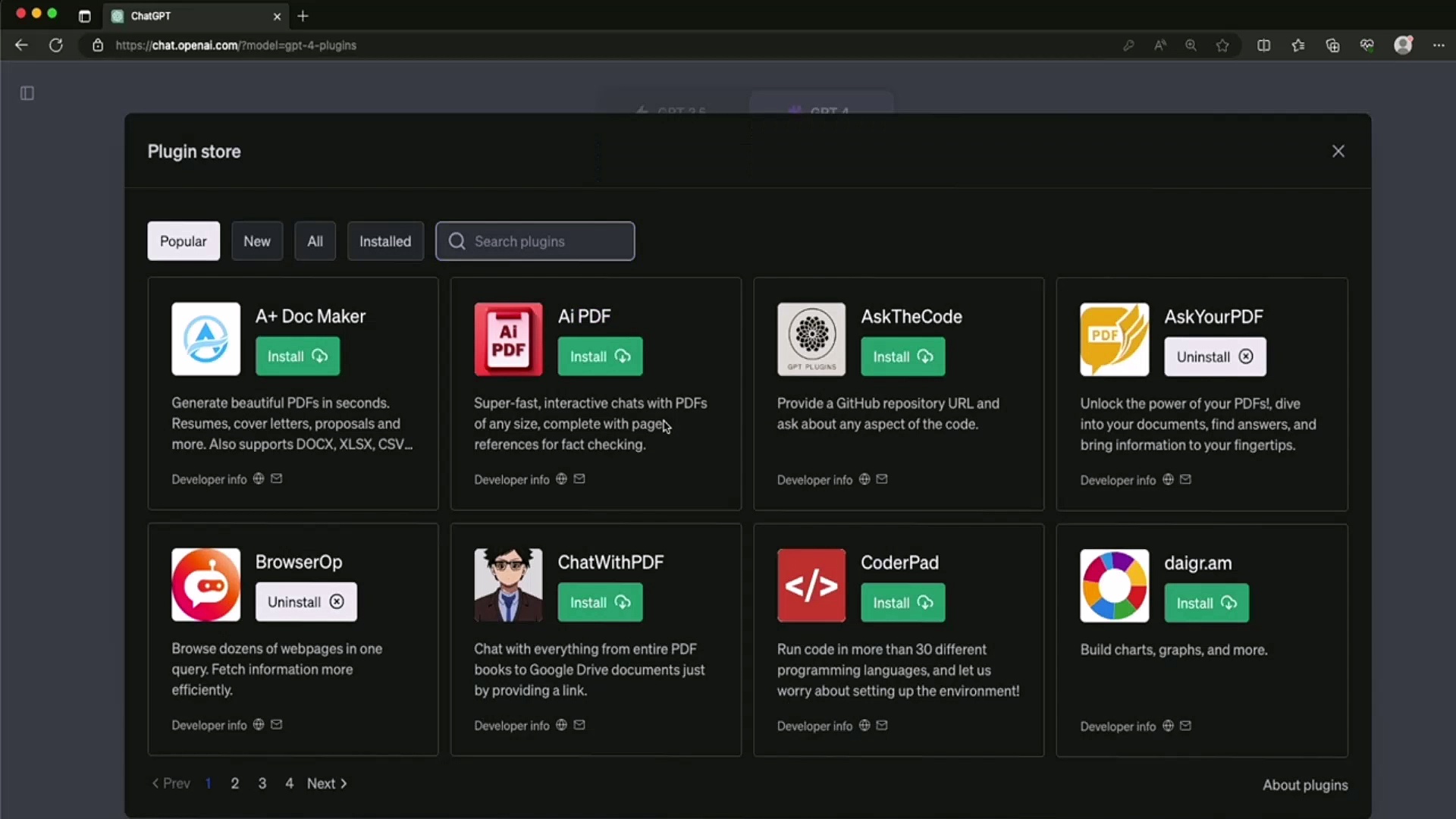Install the ChatWithPDF plugin
Screen dimensions: 1456x819
point(600,602)
